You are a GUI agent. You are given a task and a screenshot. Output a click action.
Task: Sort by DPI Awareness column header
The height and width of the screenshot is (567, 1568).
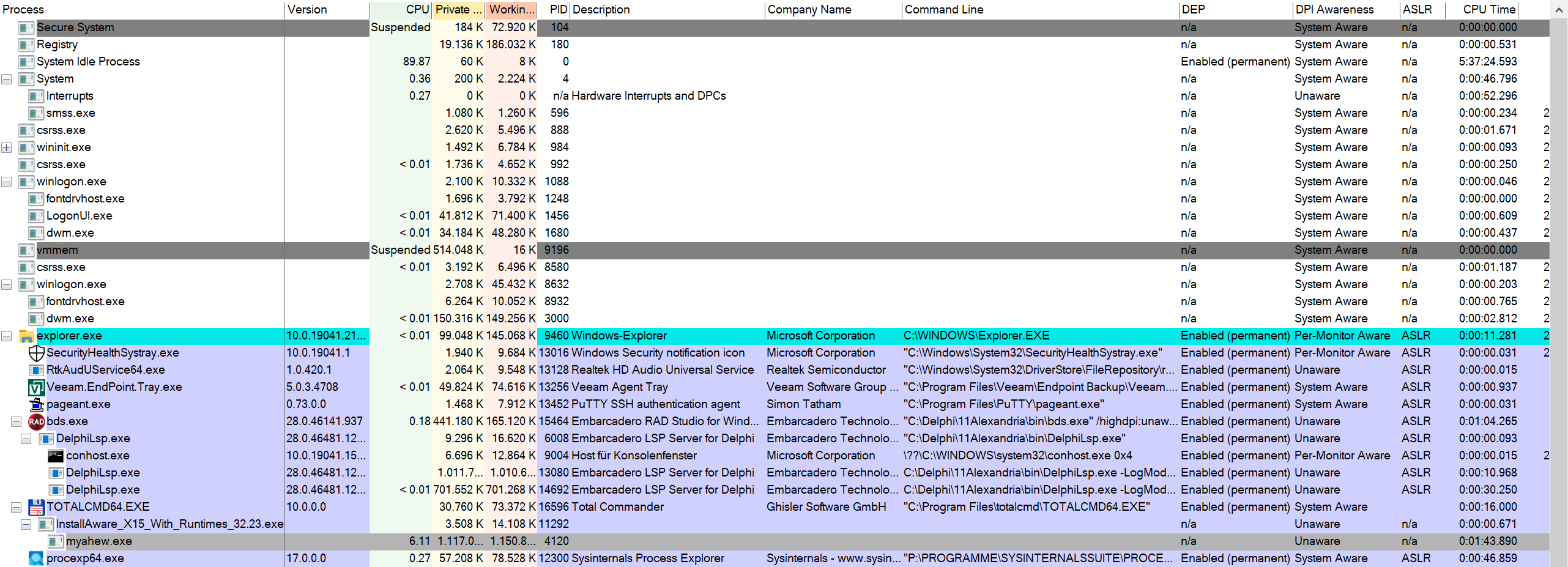pos(1346,9)
